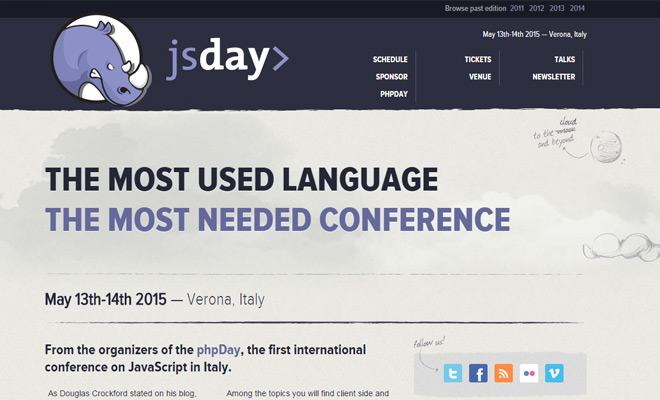Open the Facebook social icon

(x=478, y=373)
